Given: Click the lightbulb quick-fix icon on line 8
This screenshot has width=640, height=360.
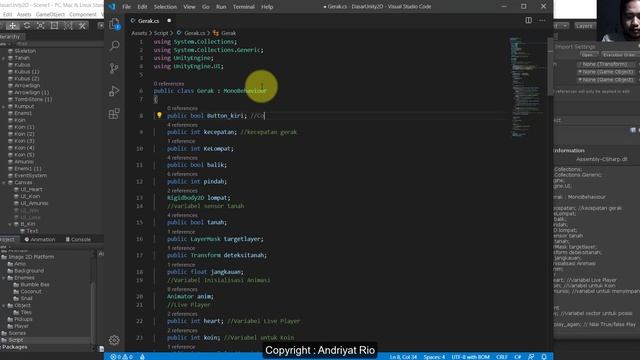Looking at the screenshot, I should point(159,116).
